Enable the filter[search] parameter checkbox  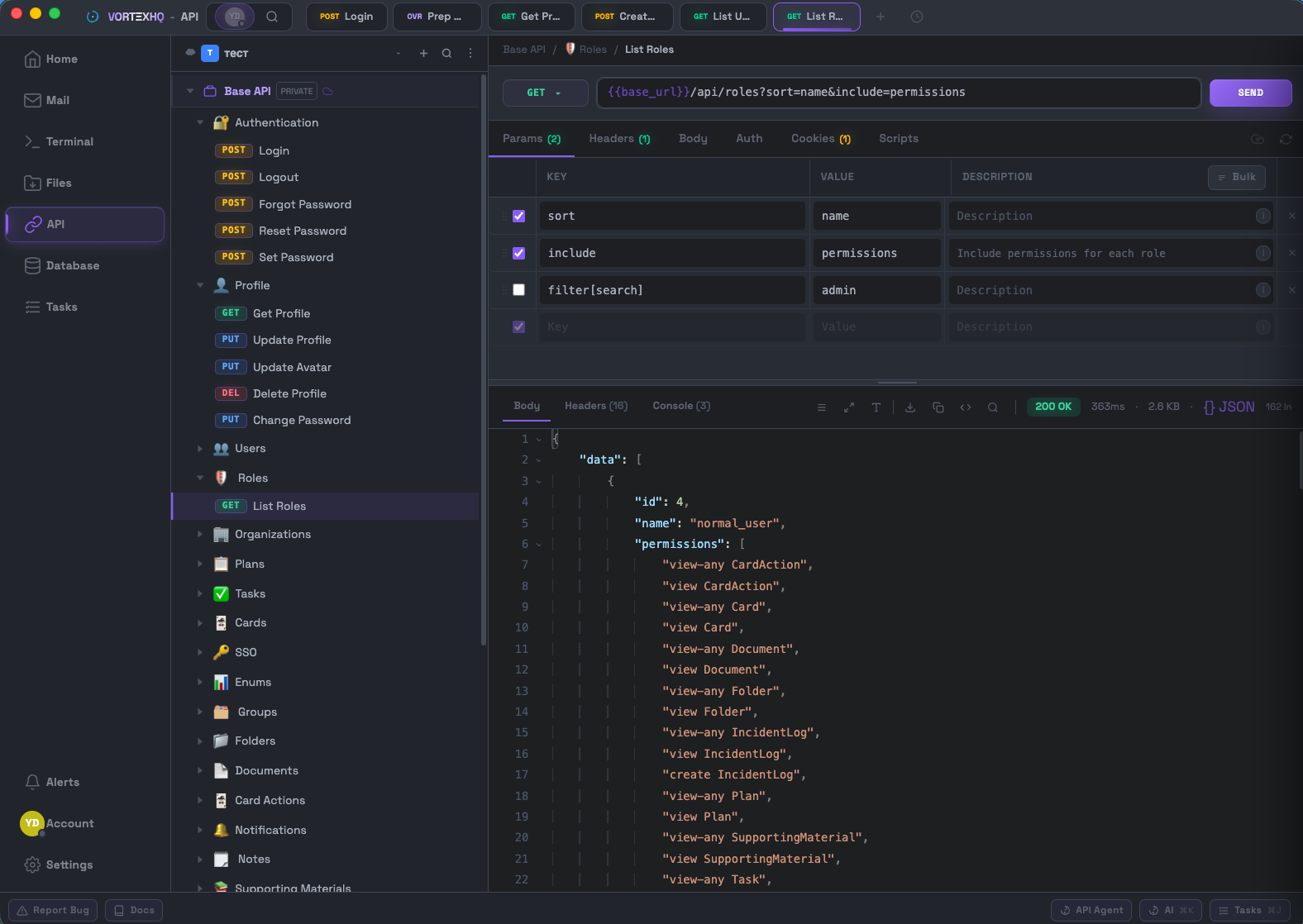[x=518, y=290]
